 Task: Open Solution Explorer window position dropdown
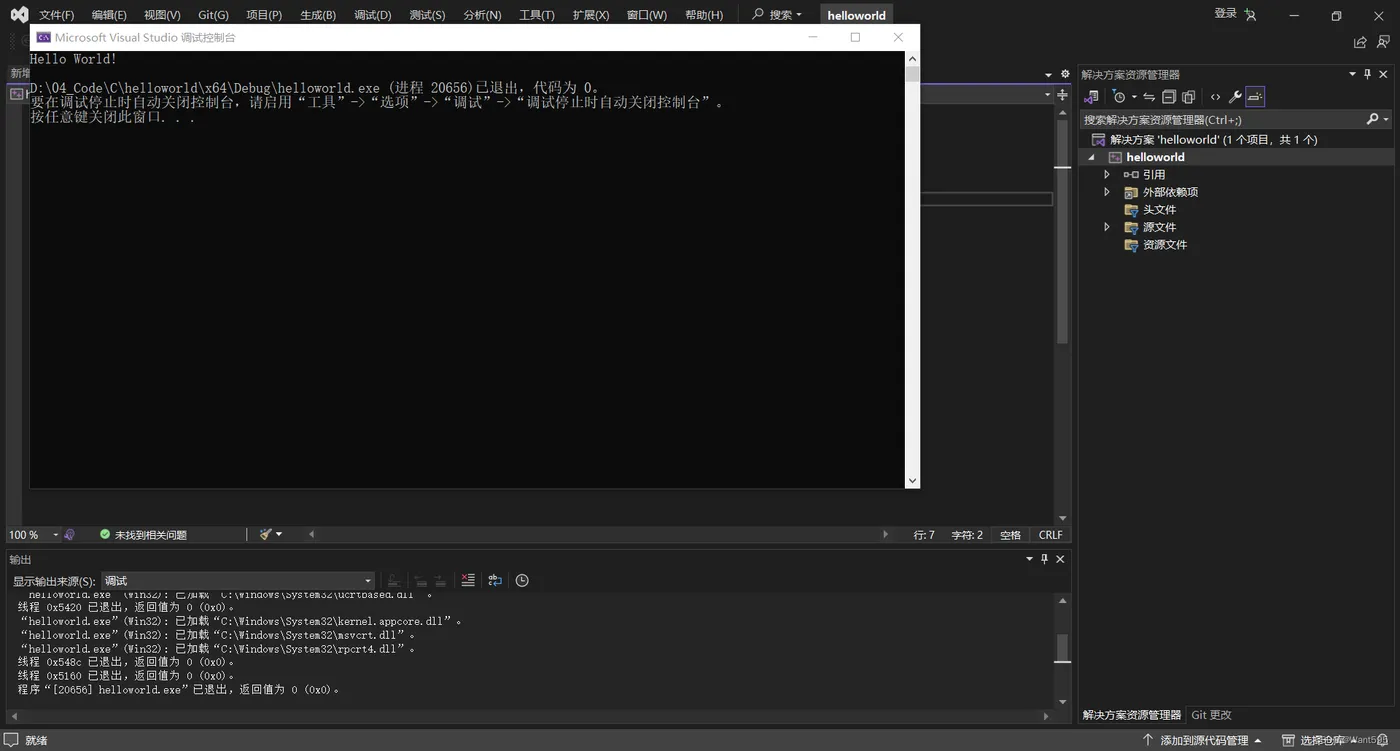(1352, 74)
